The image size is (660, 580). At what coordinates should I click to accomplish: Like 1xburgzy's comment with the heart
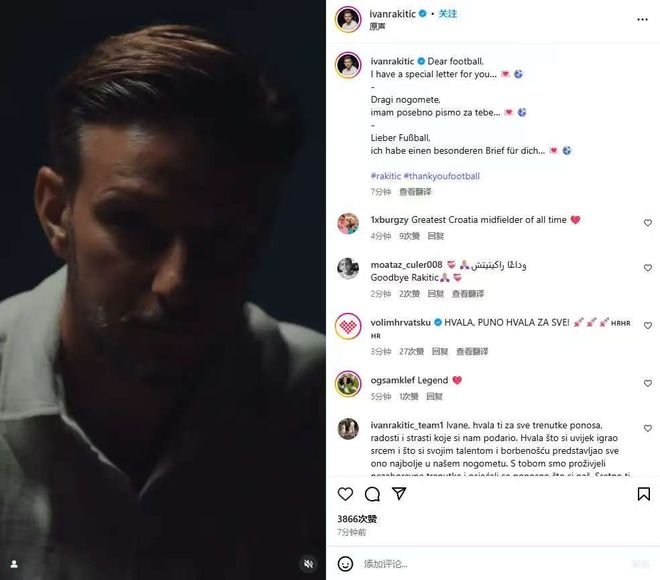tap(648, 223)
